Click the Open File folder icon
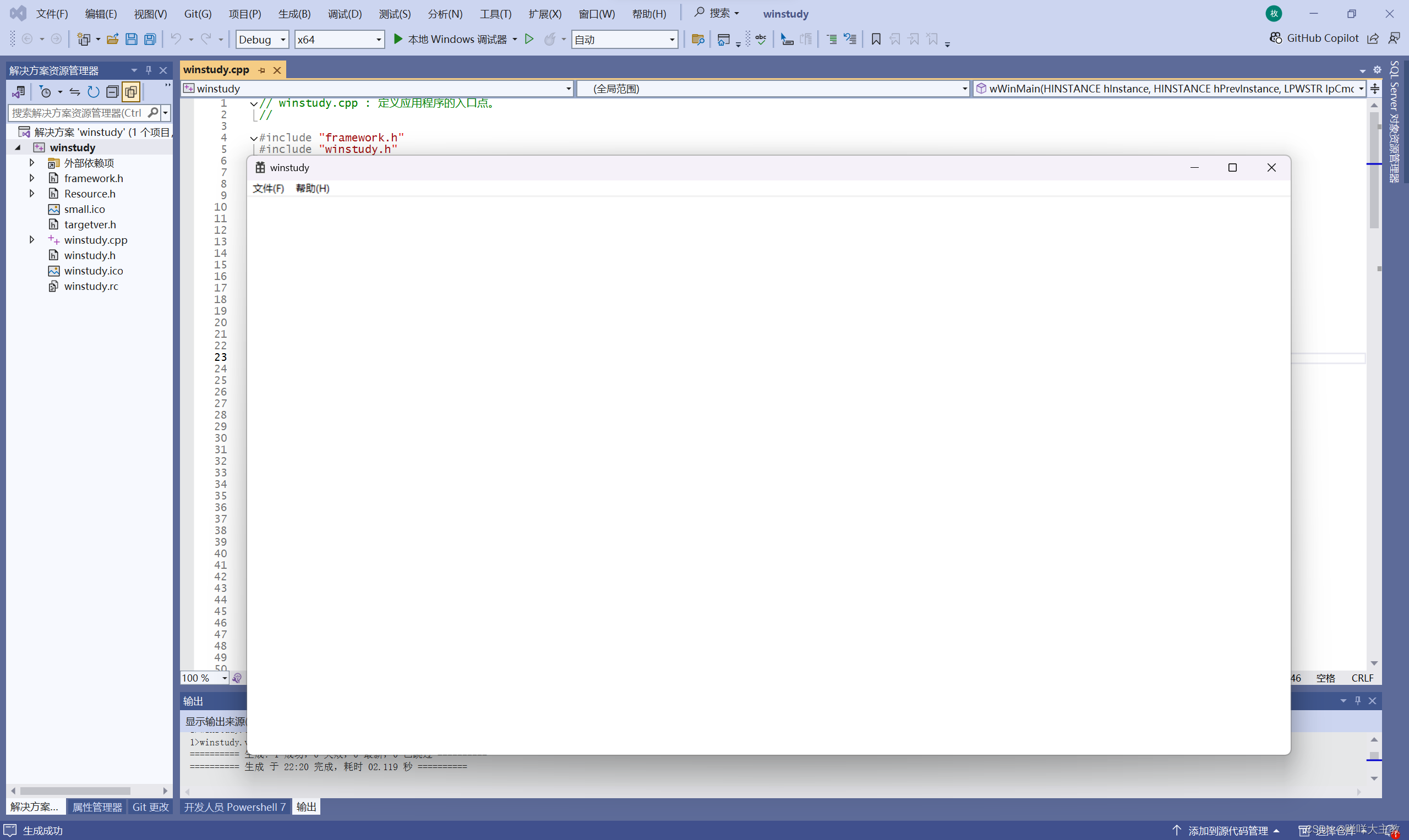The height and width of the screenshot is (840, 1409). 112,39
